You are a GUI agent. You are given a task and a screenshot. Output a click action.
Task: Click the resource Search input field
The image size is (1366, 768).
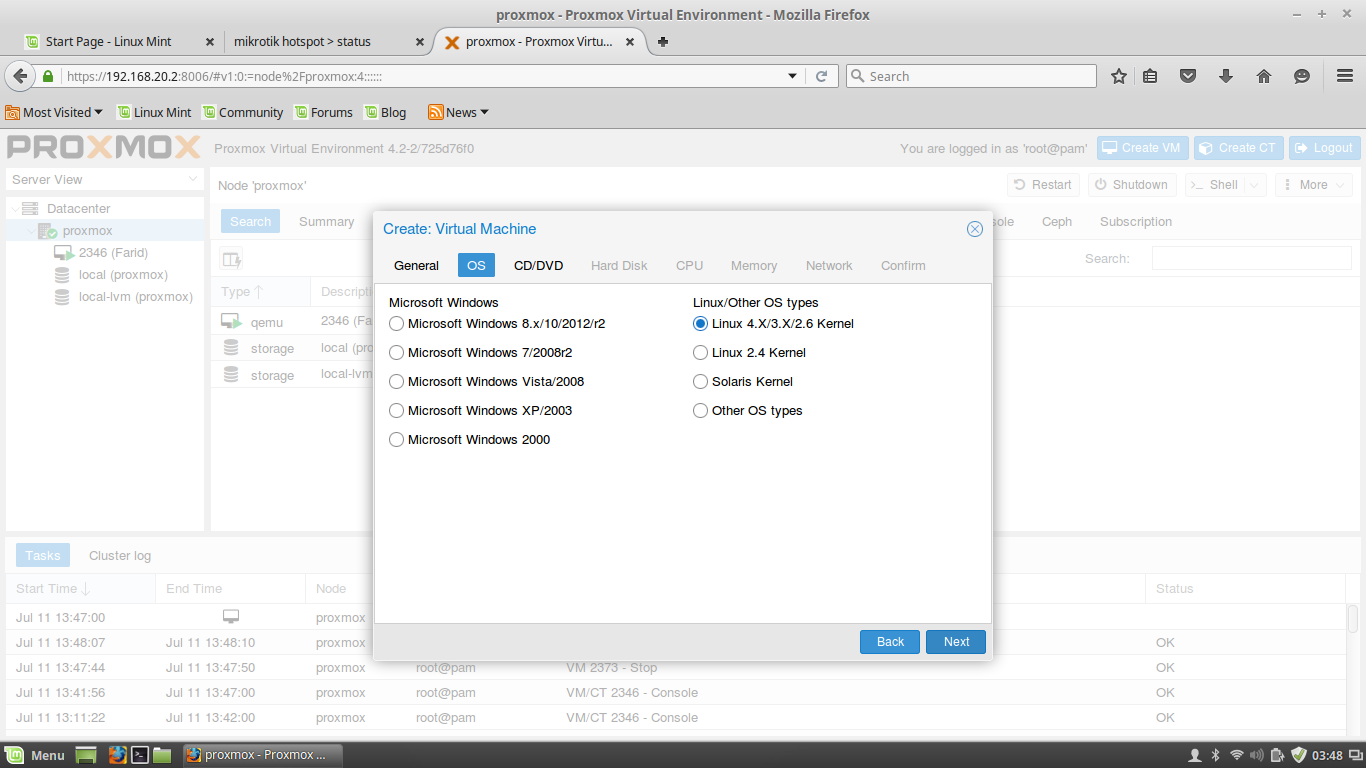[x=1251, y=258]
